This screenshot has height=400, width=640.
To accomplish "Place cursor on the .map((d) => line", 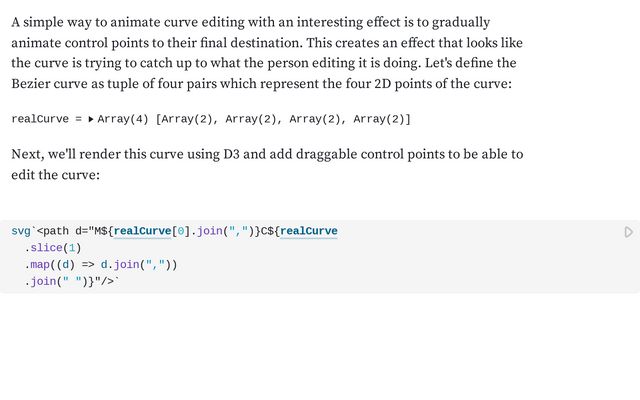I will (101, 265).
